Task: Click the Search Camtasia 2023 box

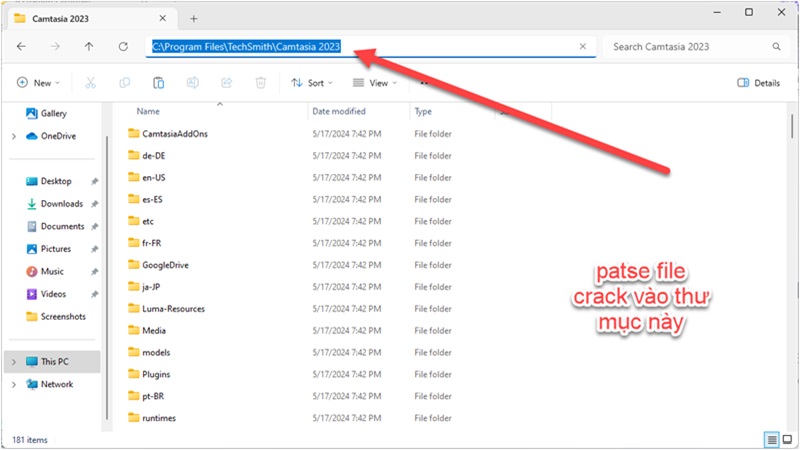Action: point(690,47)
